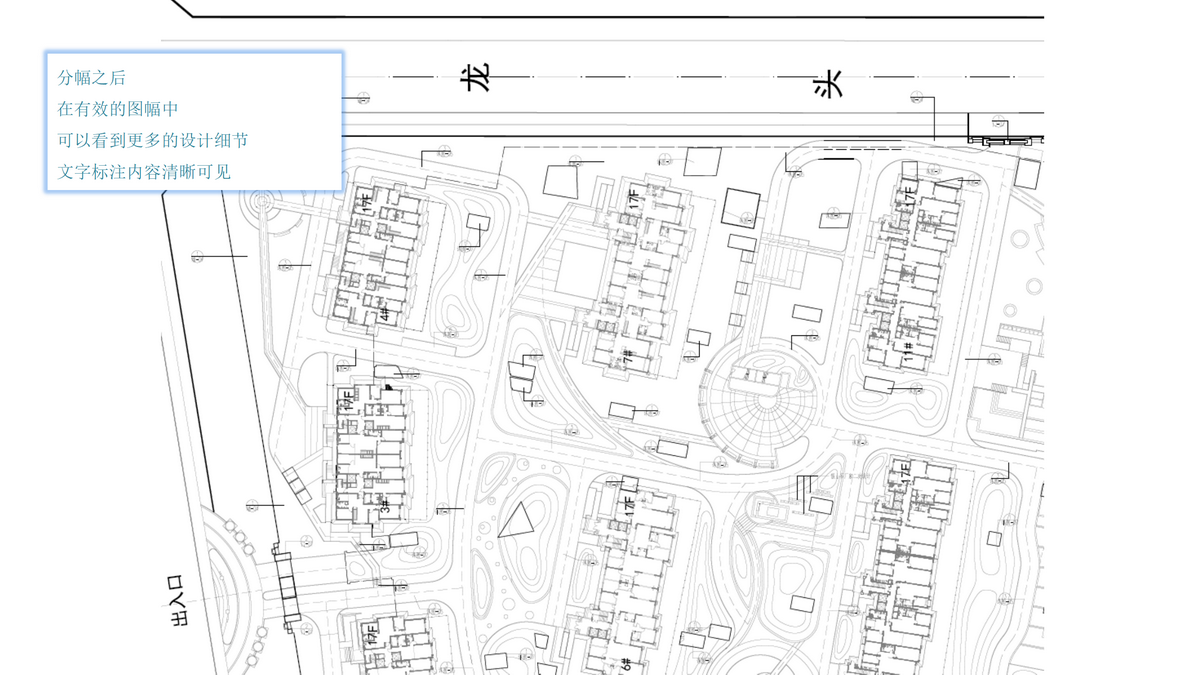
Task: Click the 4# building number label
Action: pyautogui.click(x=384, y=314)
